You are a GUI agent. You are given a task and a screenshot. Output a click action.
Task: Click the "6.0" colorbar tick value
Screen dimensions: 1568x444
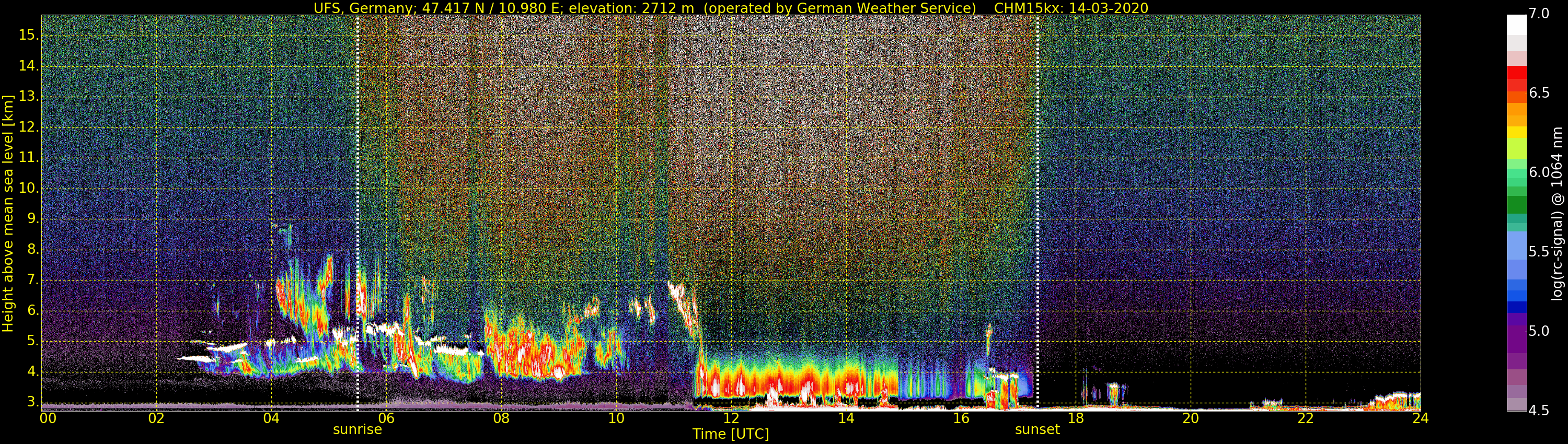(x=1539, y=173)
